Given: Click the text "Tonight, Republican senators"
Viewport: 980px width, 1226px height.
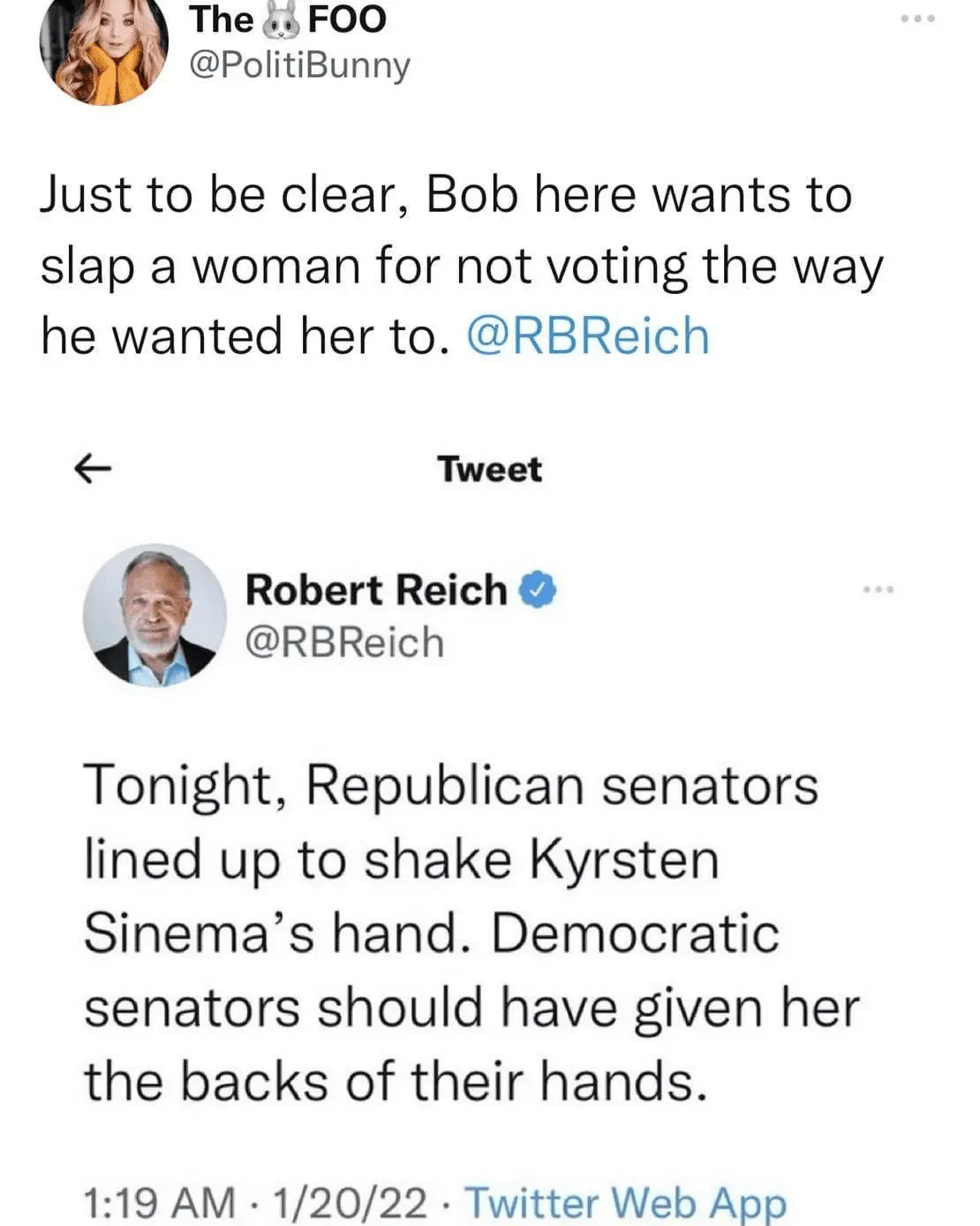Looking at the screenshot, I should click(450, 785).
